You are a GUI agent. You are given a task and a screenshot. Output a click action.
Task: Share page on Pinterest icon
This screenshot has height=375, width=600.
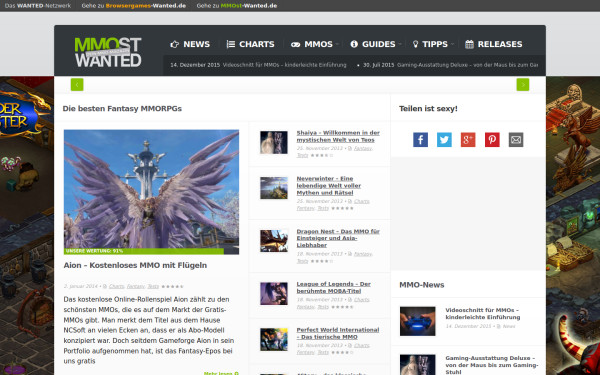pos(492,140)
